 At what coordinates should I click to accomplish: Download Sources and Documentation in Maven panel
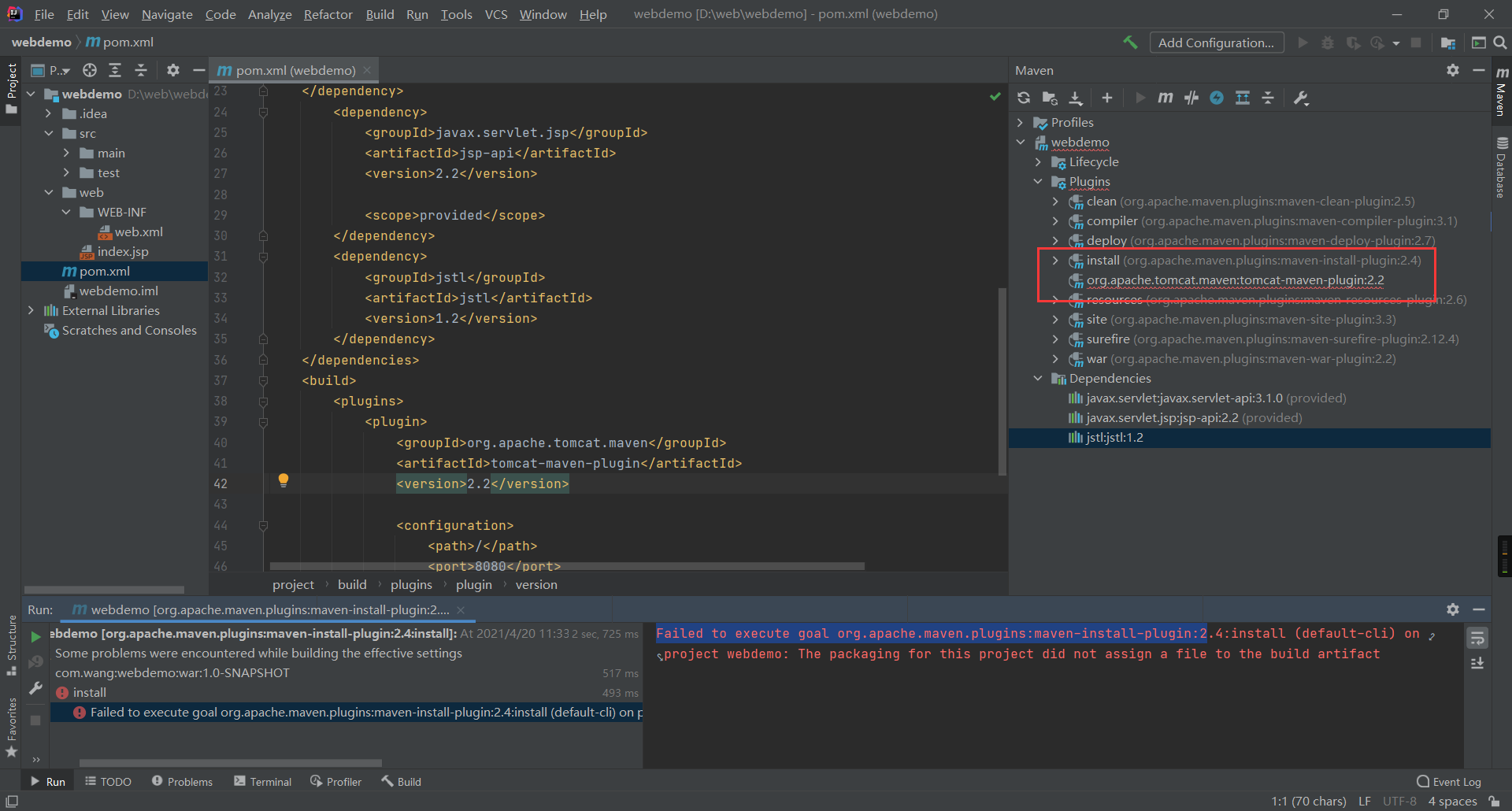1076,98
